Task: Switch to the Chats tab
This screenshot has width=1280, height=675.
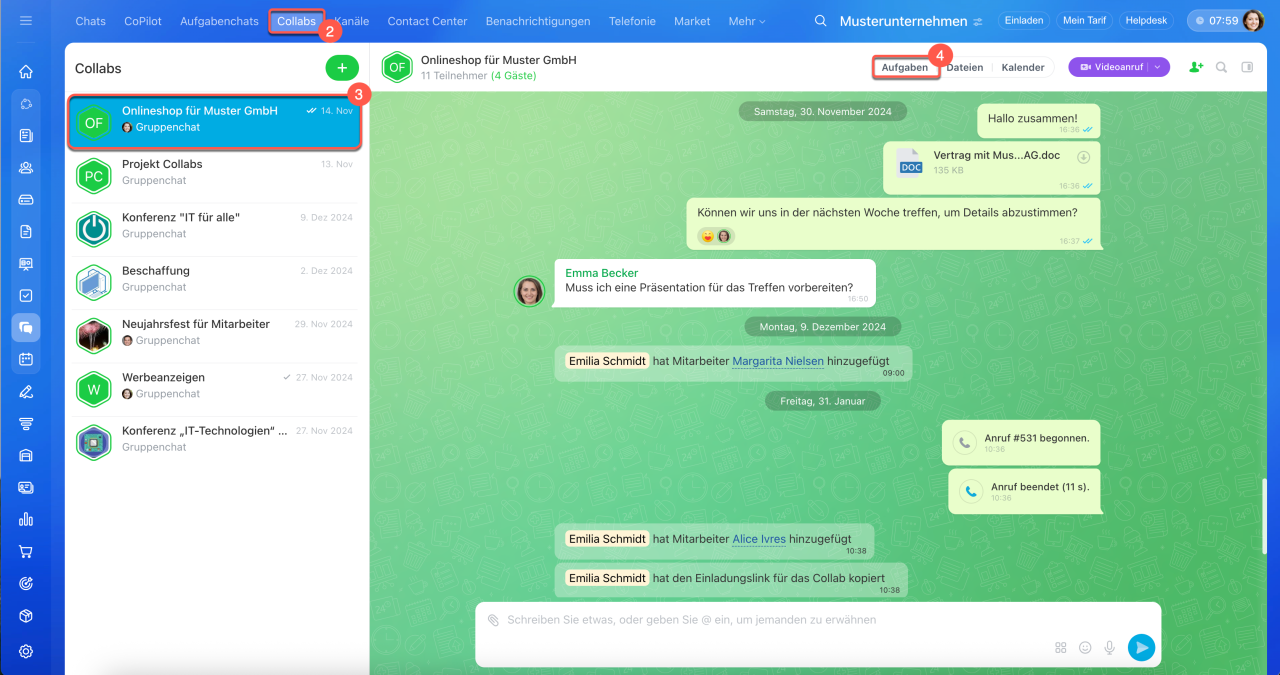Action: [x=90, y=21]
